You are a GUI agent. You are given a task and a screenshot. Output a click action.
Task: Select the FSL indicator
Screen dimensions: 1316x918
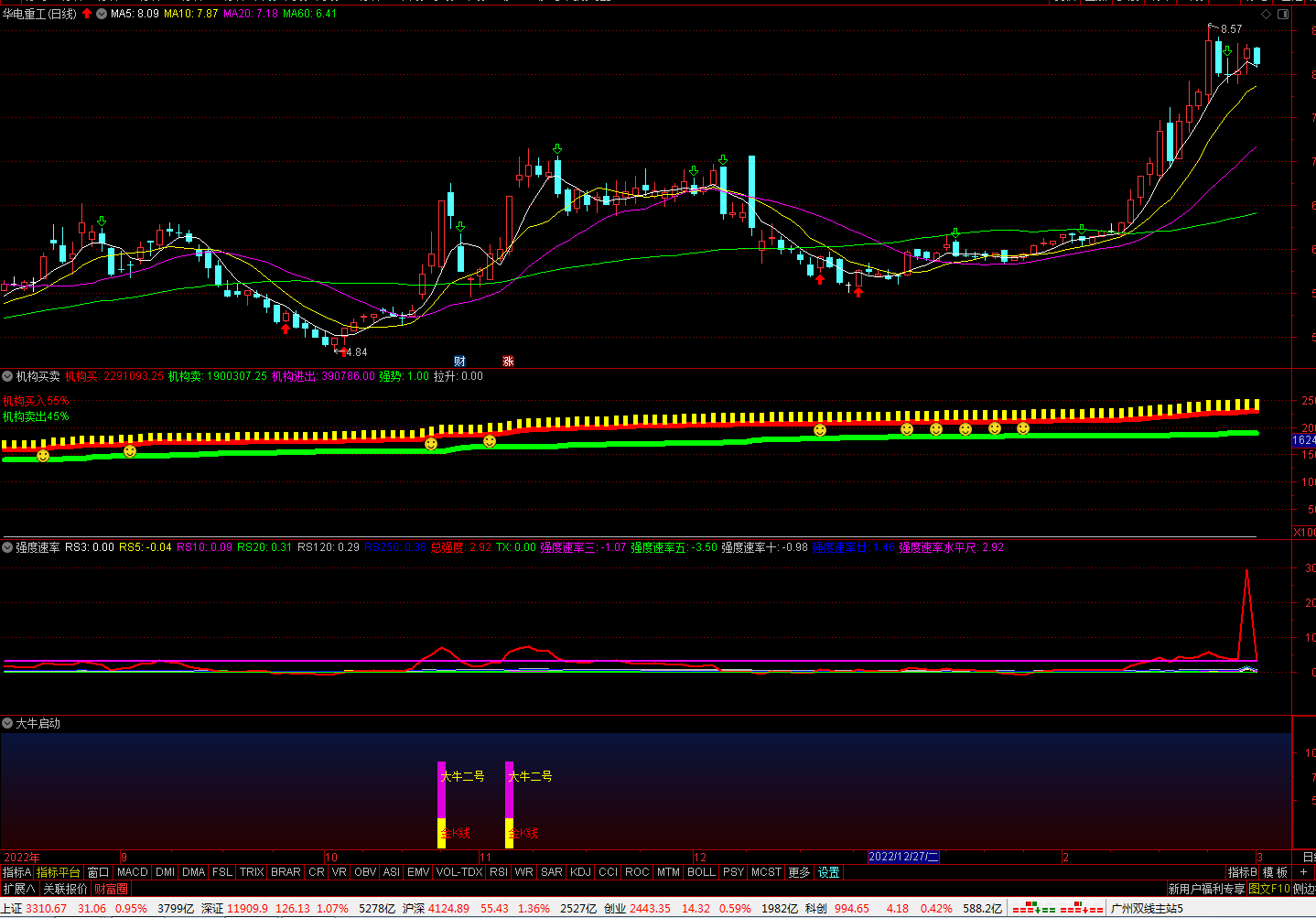pyautogui.click(x=222, y=872)
